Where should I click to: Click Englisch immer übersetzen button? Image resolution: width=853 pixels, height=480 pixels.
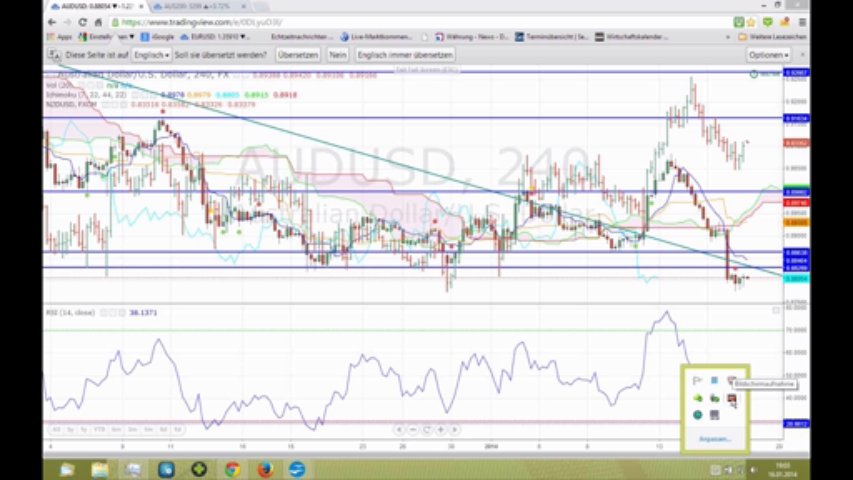(405, 55)
